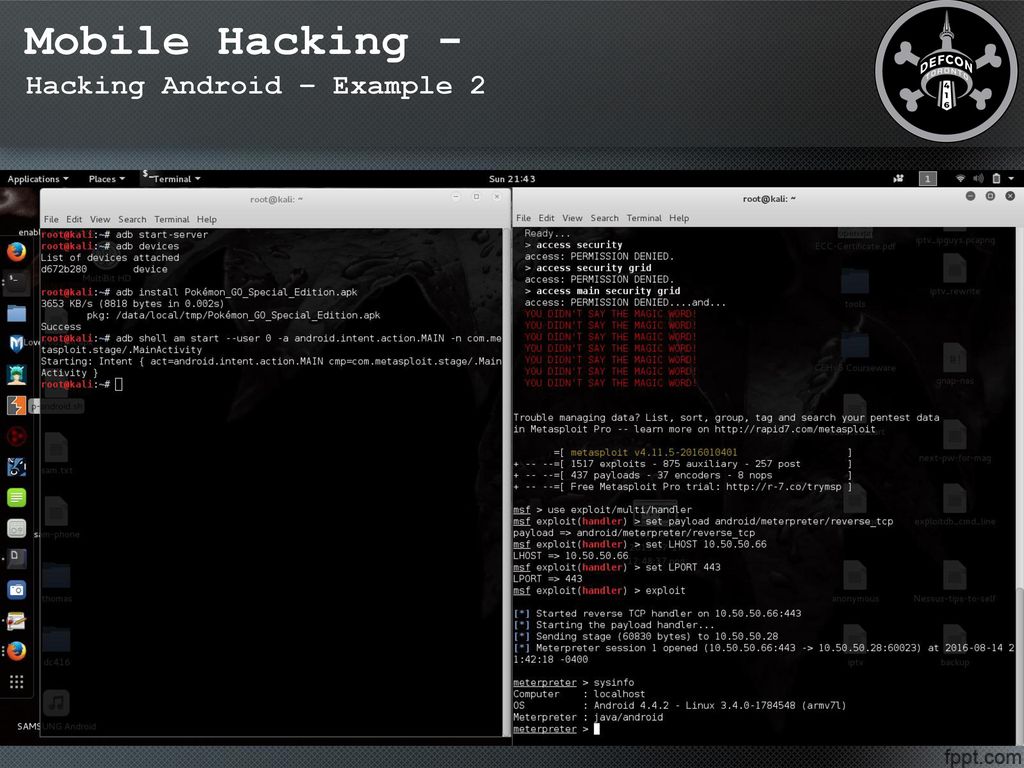
Task: Open the Applications dropdown in the top bar
Action: coord(37,179)
